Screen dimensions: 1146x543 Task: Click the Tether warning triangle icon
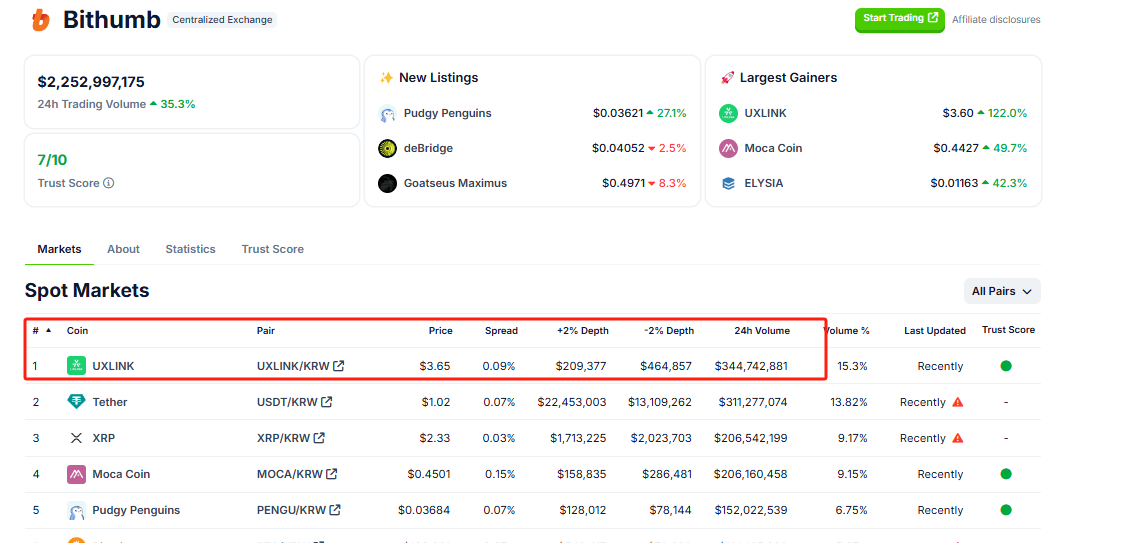[x=958, y=403]
